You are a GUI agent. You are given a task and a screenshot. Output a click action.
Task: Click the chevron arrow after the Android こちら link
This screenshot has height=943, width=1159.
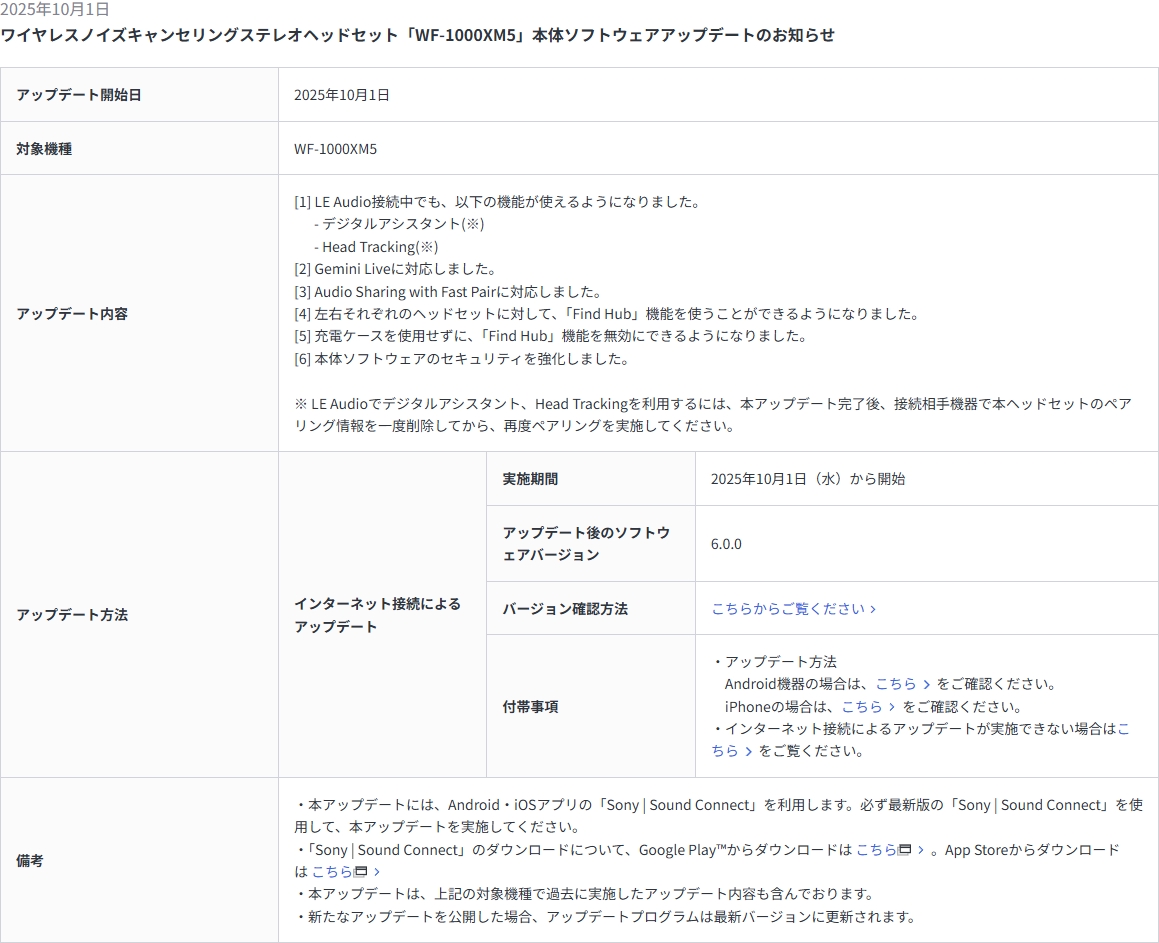(927, 685)
